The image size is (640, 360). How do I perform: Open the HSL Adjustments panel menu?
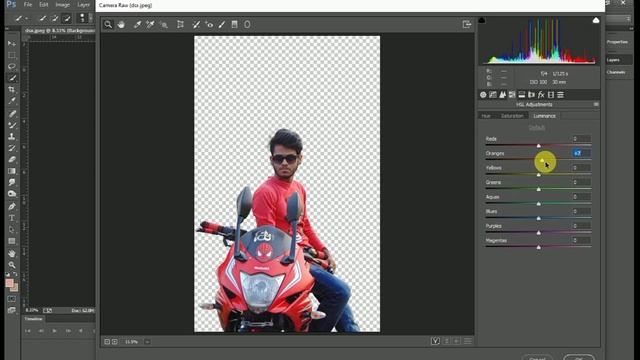[x=596, y=104]
